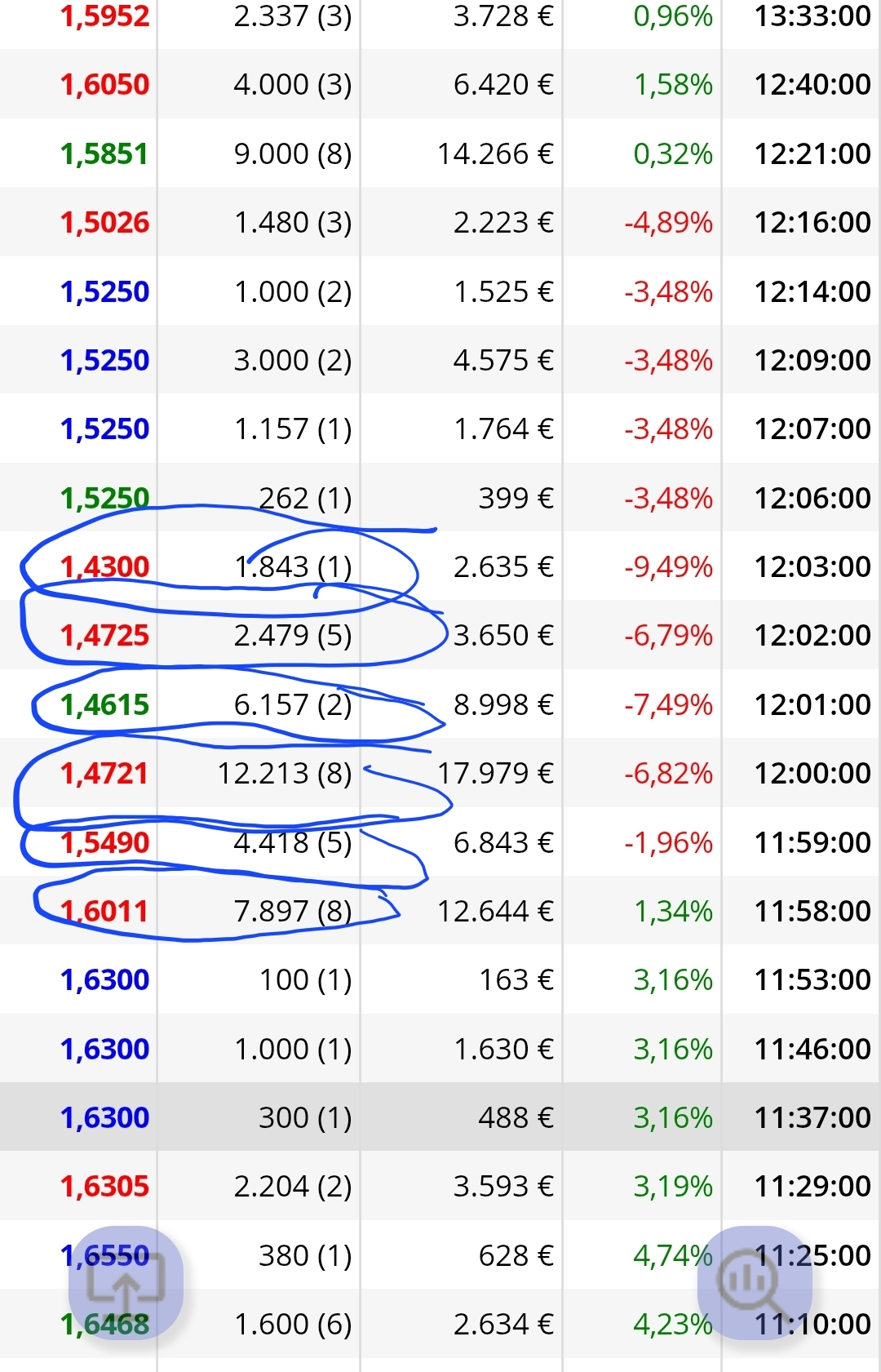
Task: Click the 2.223 € turnover cell
Action: click(x=504, y=222)
